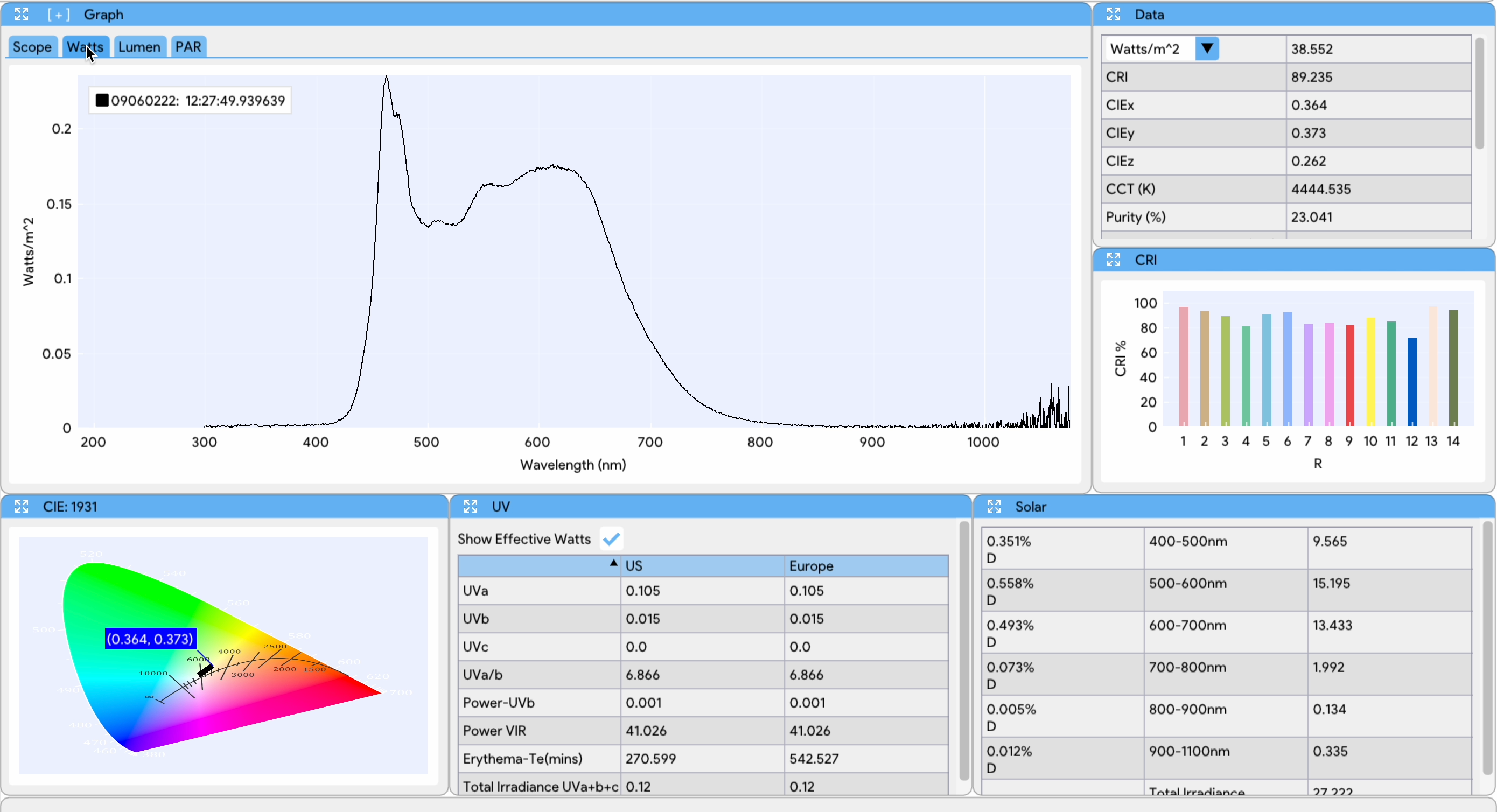Image resolution: width=1497 pixels, height=812 pixels.
Task: Expand the CIE: 1931 panel
Action: [22, 506]
